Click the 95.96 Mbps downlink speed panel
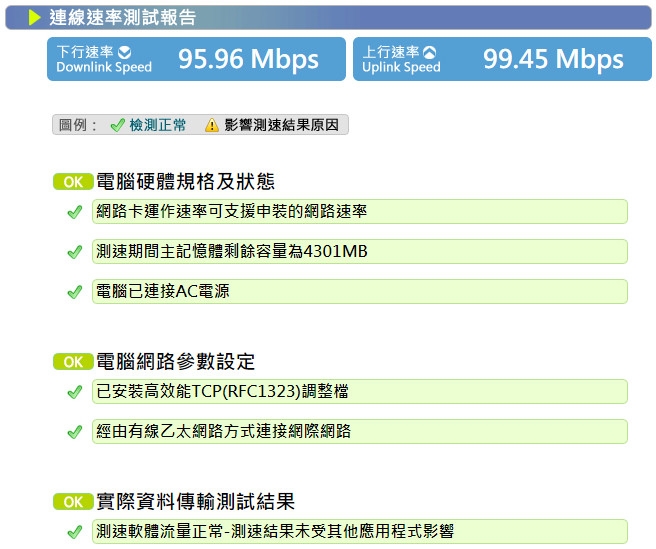 (x=196, y=59)
